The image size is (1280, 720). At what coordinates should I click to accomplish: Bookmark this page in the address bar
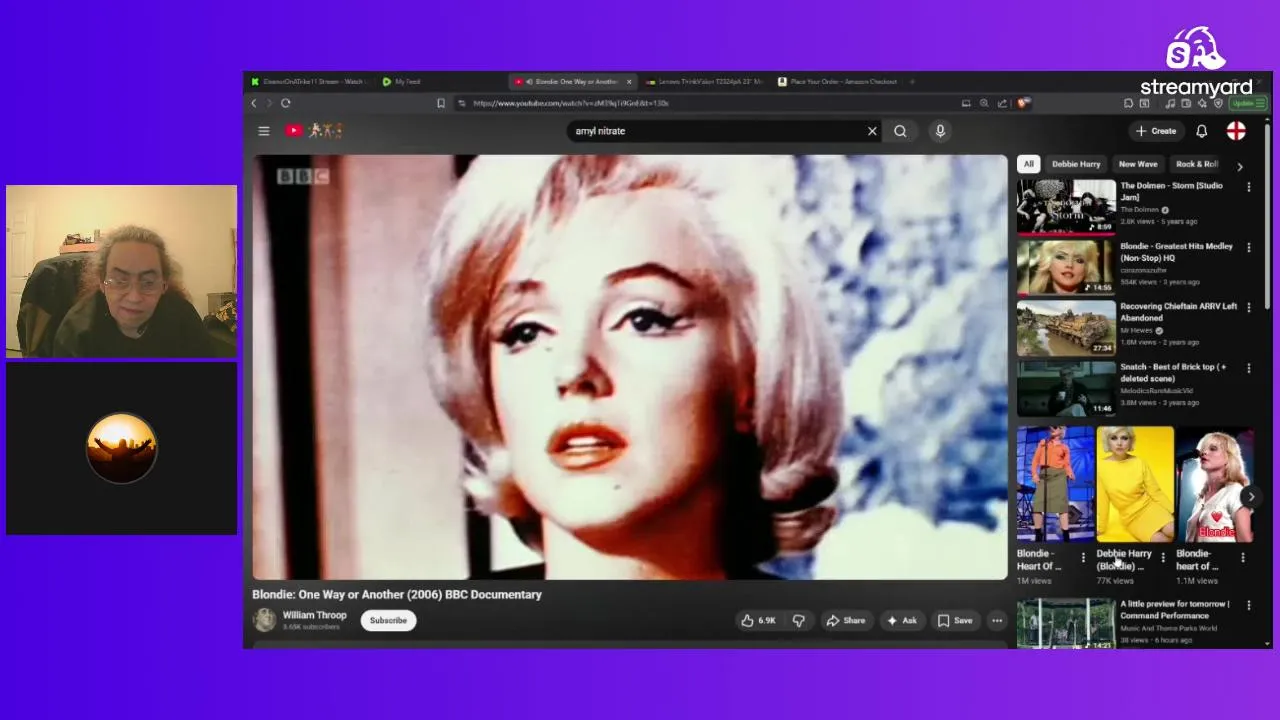[x=441, y=103]
